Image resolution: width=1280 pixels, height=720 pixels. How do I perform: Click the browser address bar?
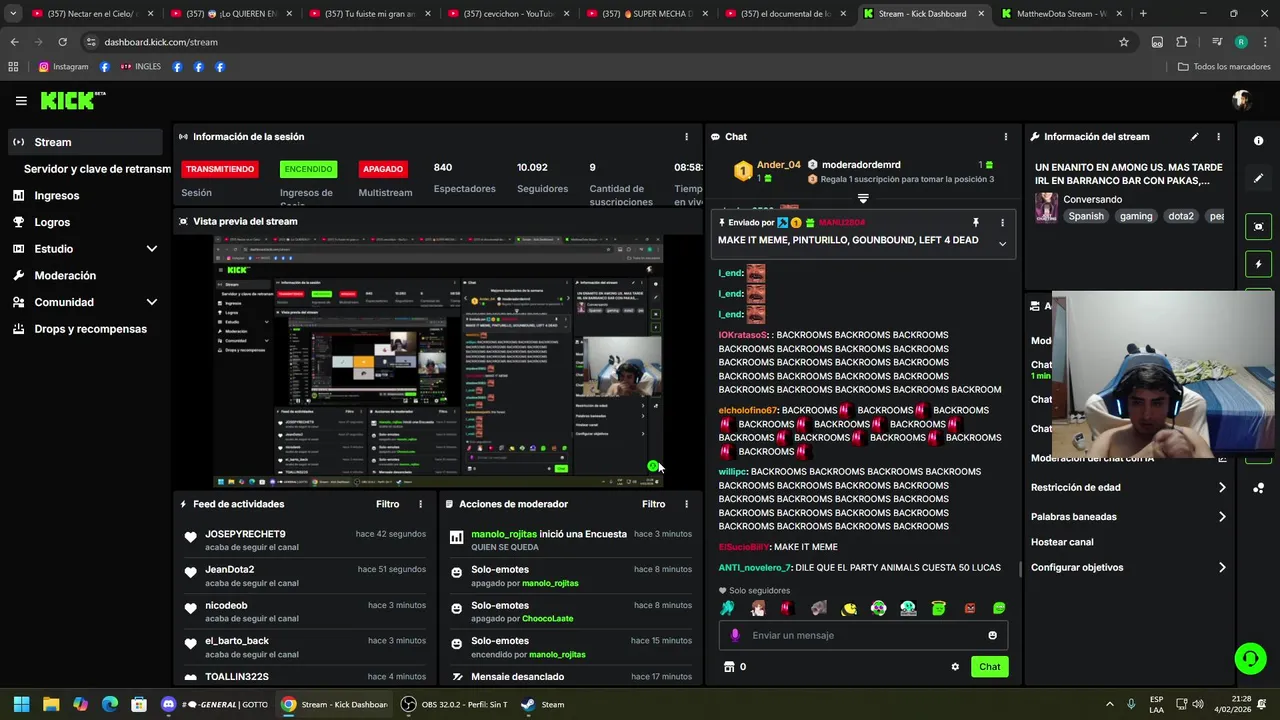click(x=600, y=42)
